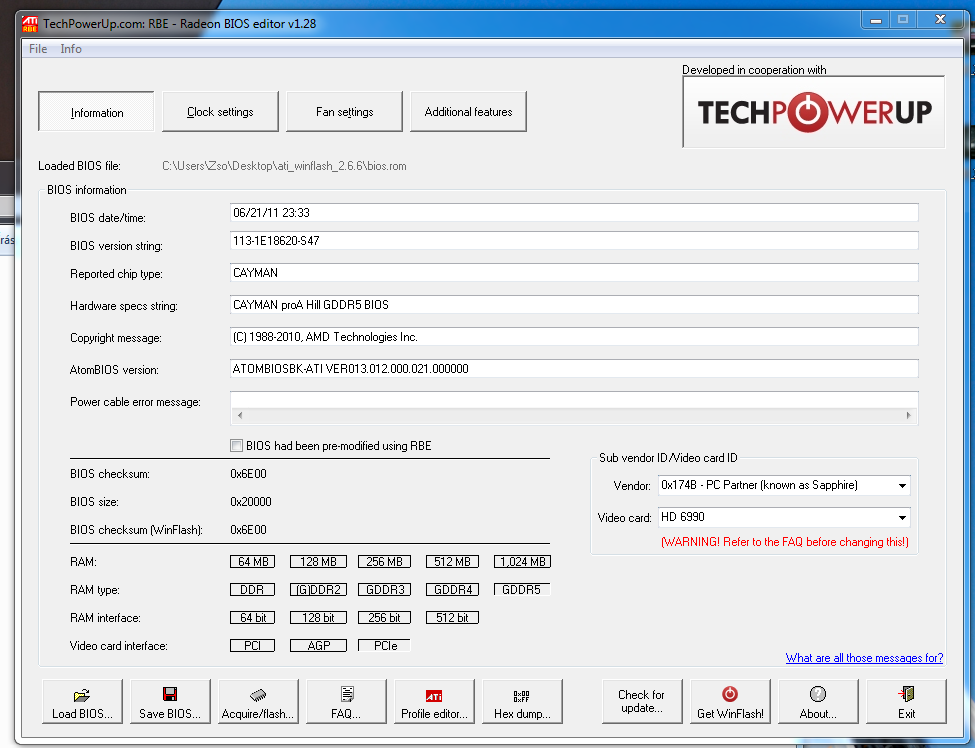Switch to the Clock settings tab
Image resolution: width=975 pixels, height=748 pixels.
(x=220, y=112)
